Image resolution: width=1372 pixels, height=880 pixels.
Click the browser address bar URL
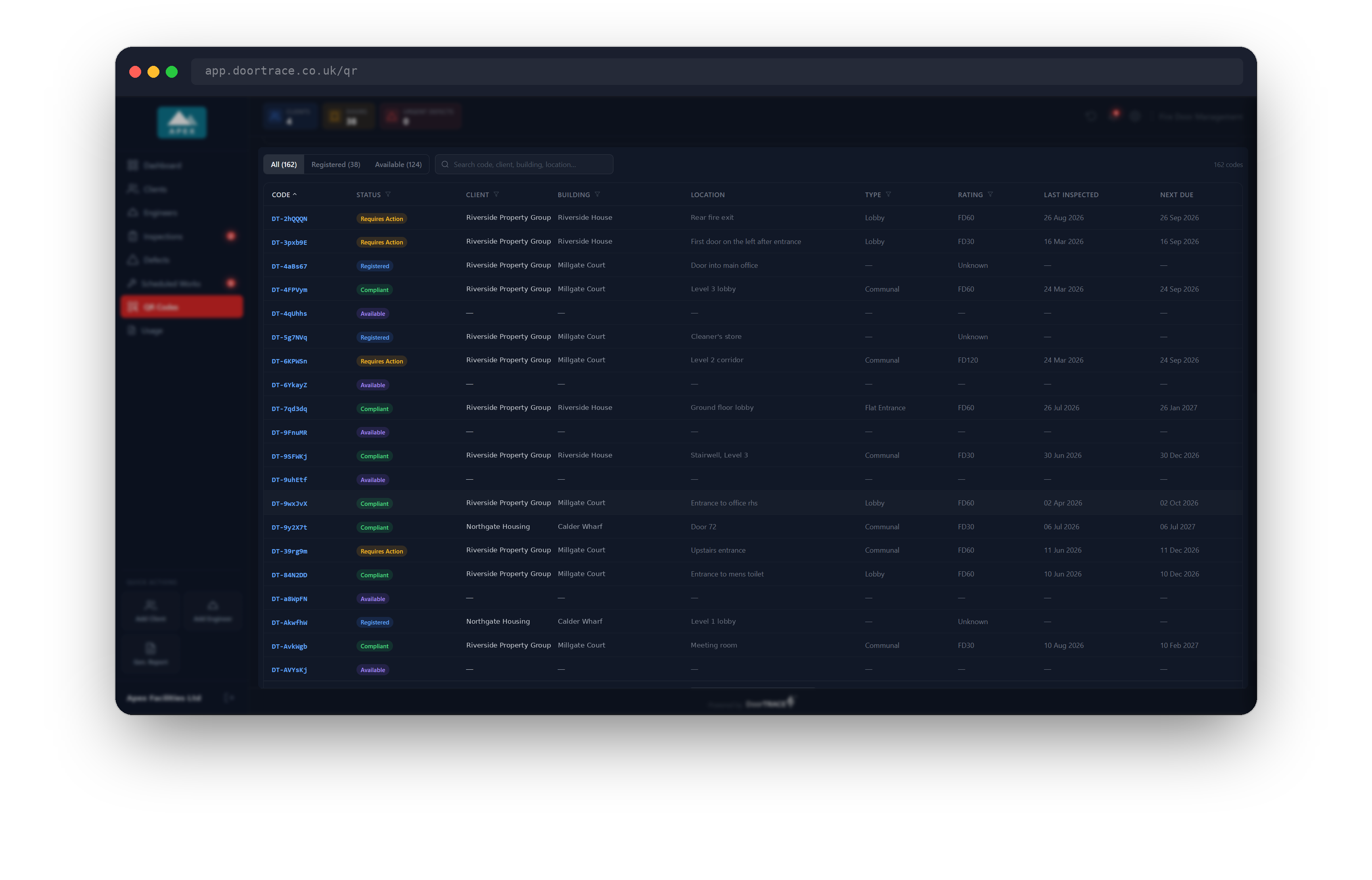[281, 71]
